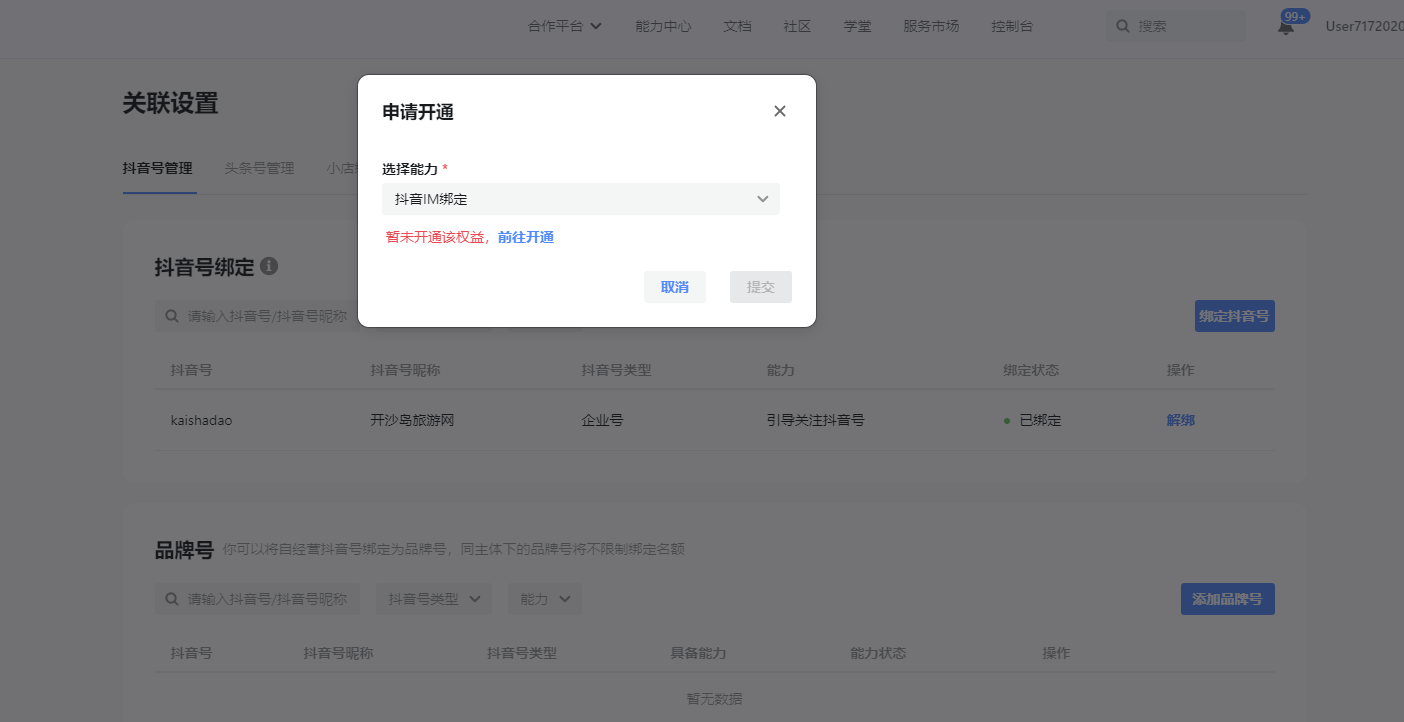Click the 前往开通 link in the dialog
Viewport: 1404px width, 722px height.
point(524,236)
